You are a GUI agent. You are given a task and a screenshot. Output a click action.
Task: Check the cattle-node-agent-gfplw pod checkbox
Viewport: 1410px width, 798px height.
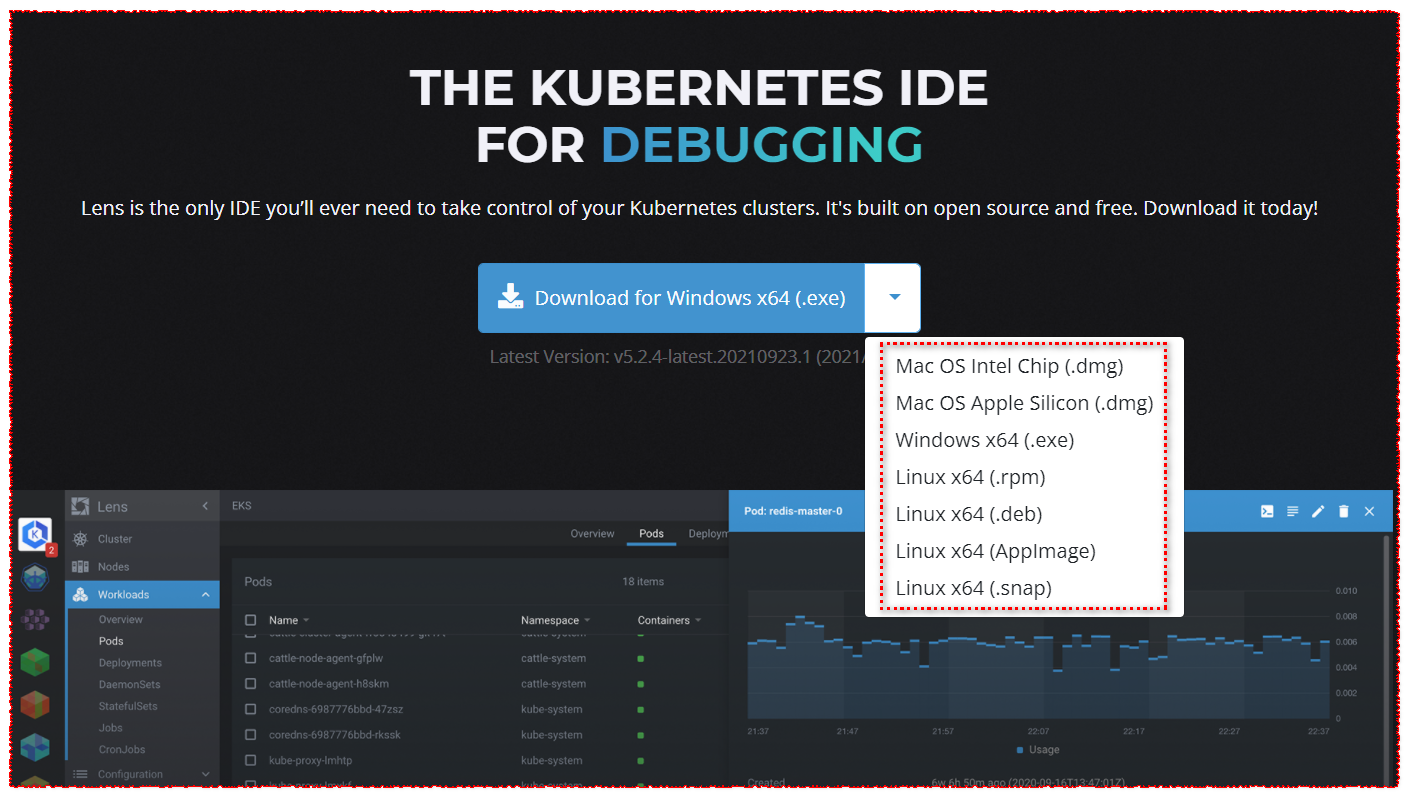click(x=251, y=659)
